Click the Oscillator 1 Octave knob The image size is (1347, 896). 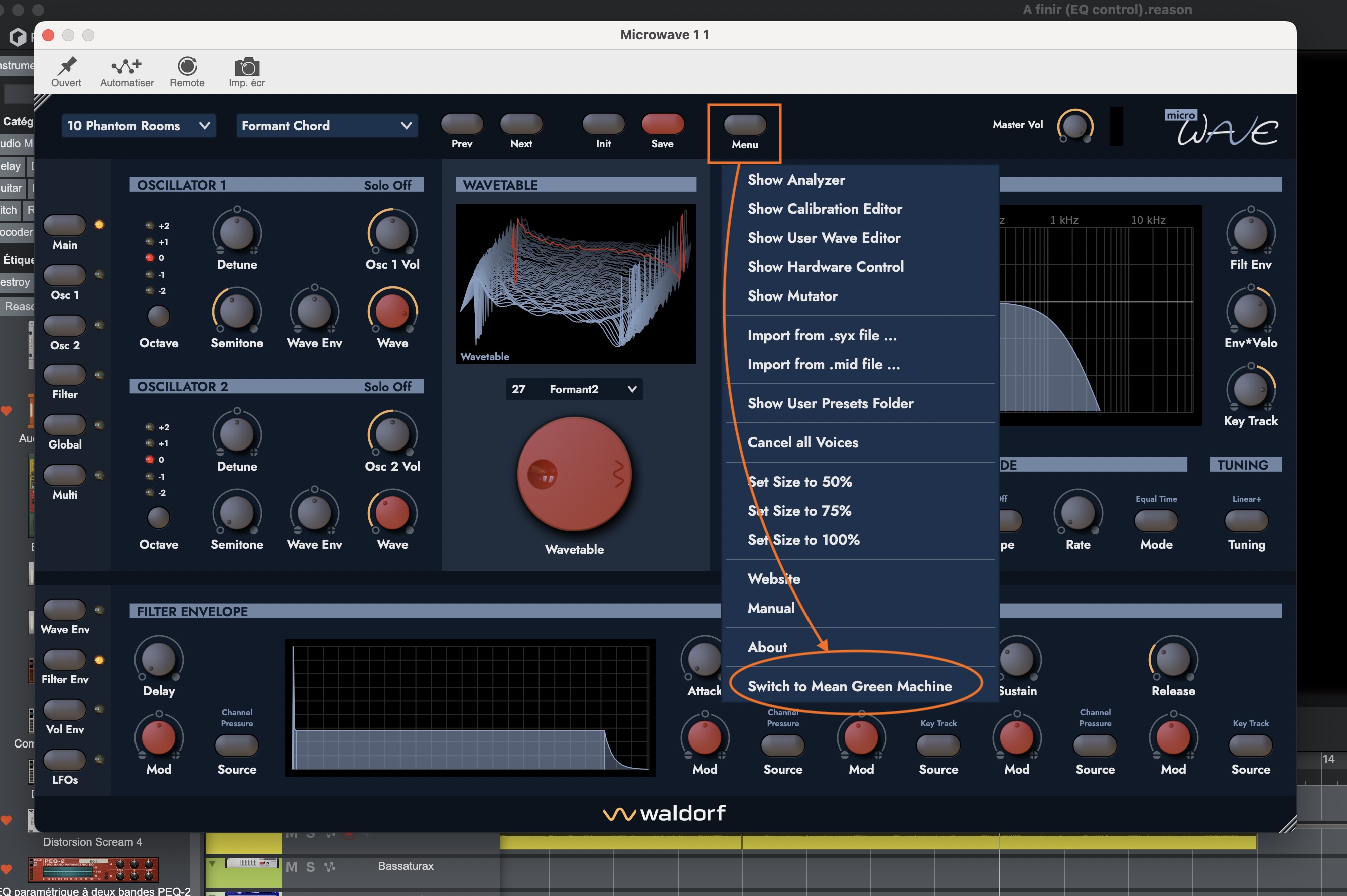click(158, 316)
